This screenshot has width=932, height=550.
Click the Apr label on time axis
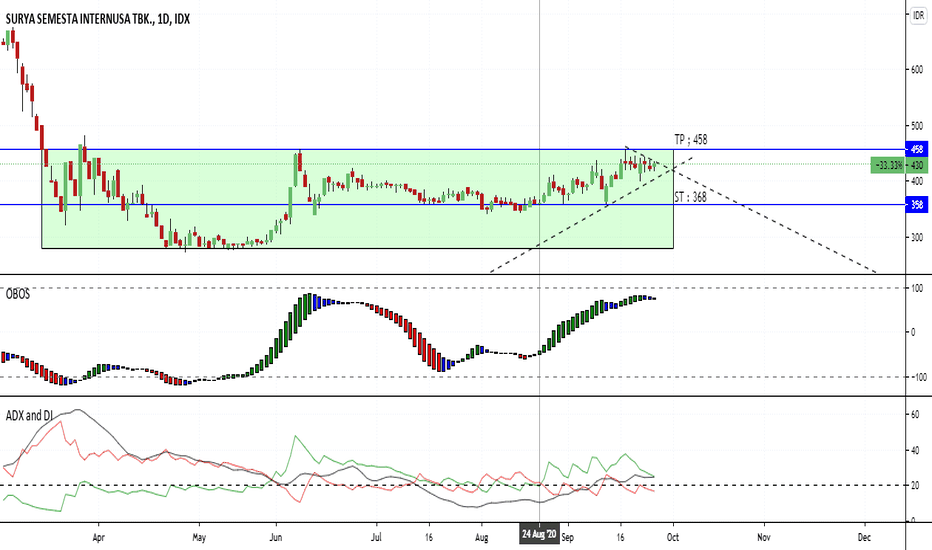point(99,538)
